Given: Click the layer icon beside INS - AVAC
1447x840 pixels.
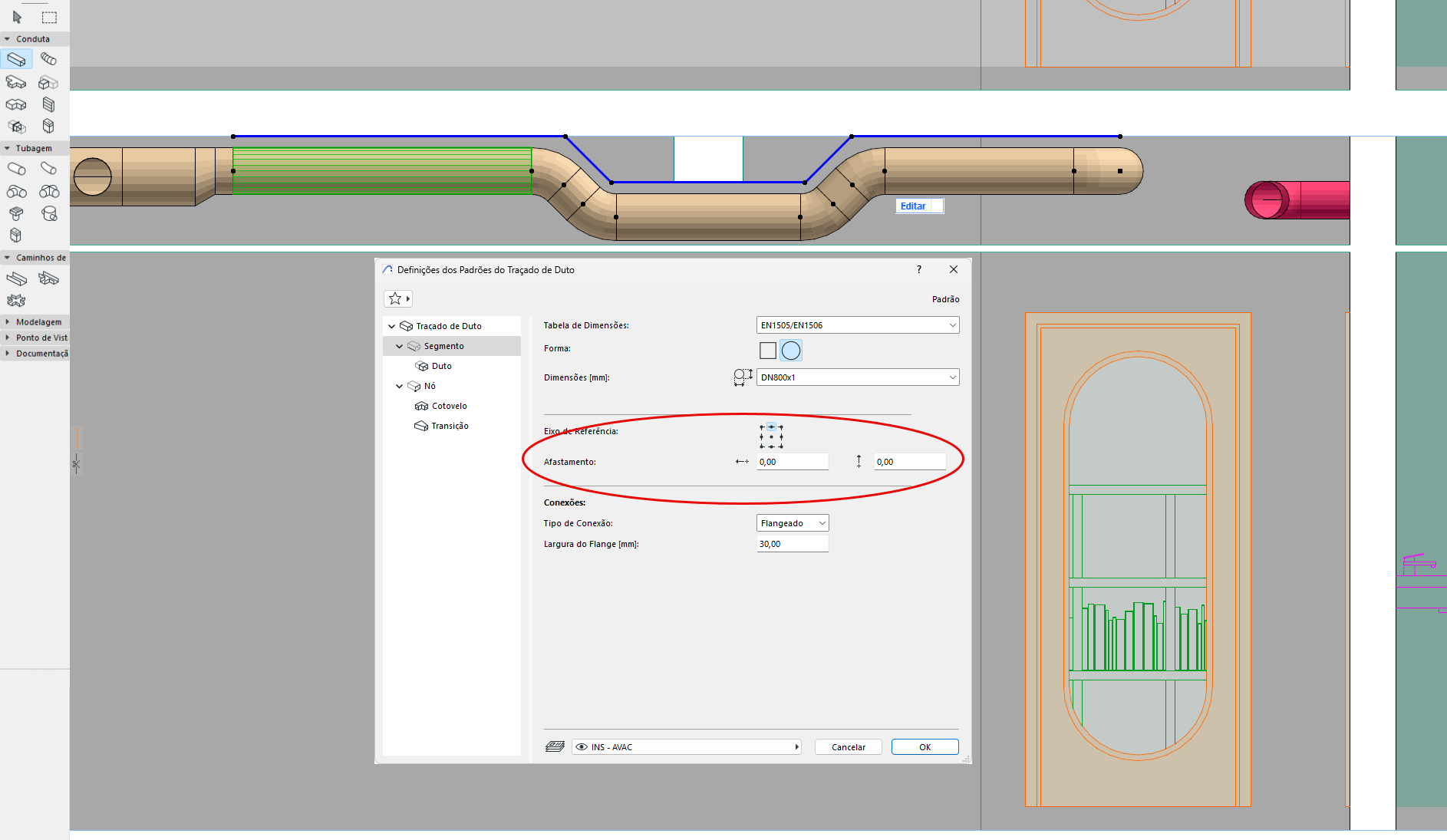Looking at the screenshot, I should (x=555, y=747).
